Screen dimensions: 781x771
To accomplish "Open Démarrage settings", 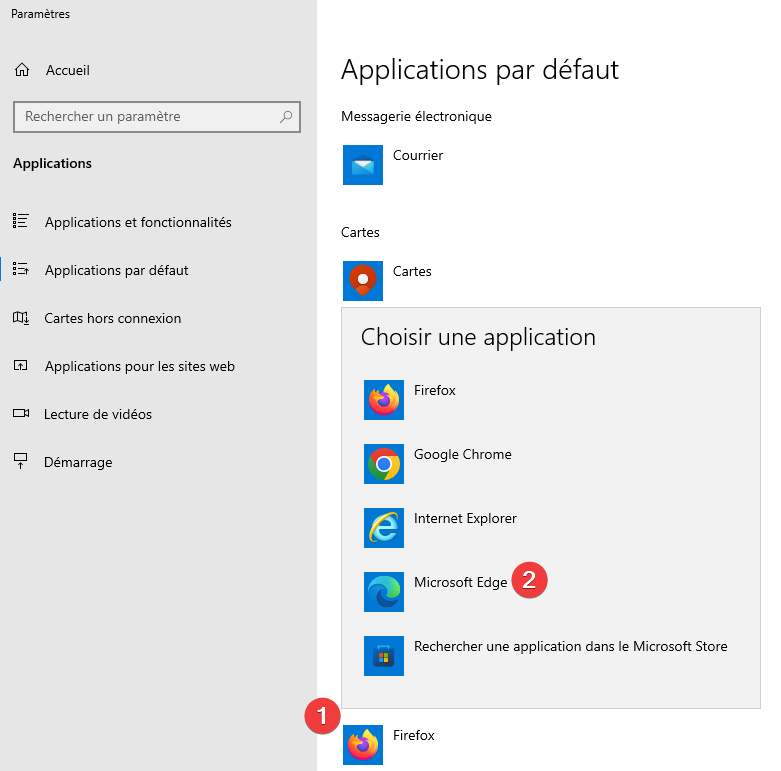I will 78,463.
